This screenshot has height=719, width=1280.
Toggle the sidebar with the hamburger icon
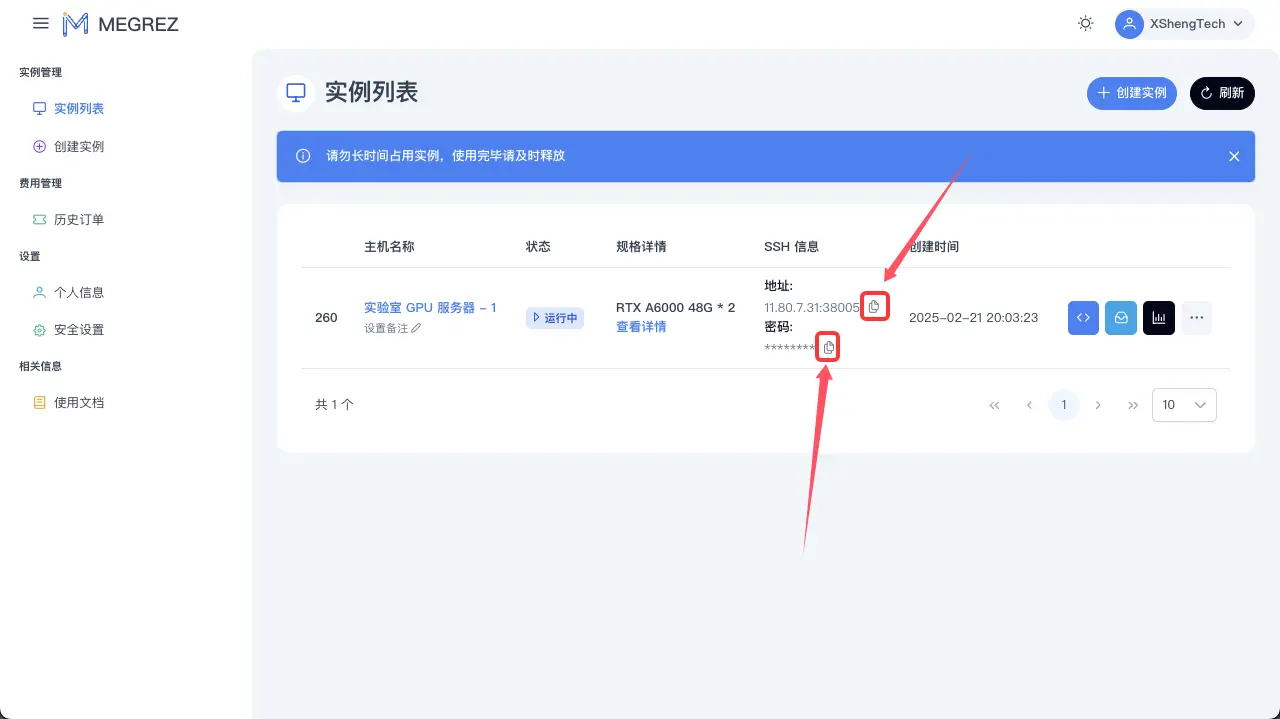click(40, 23)
